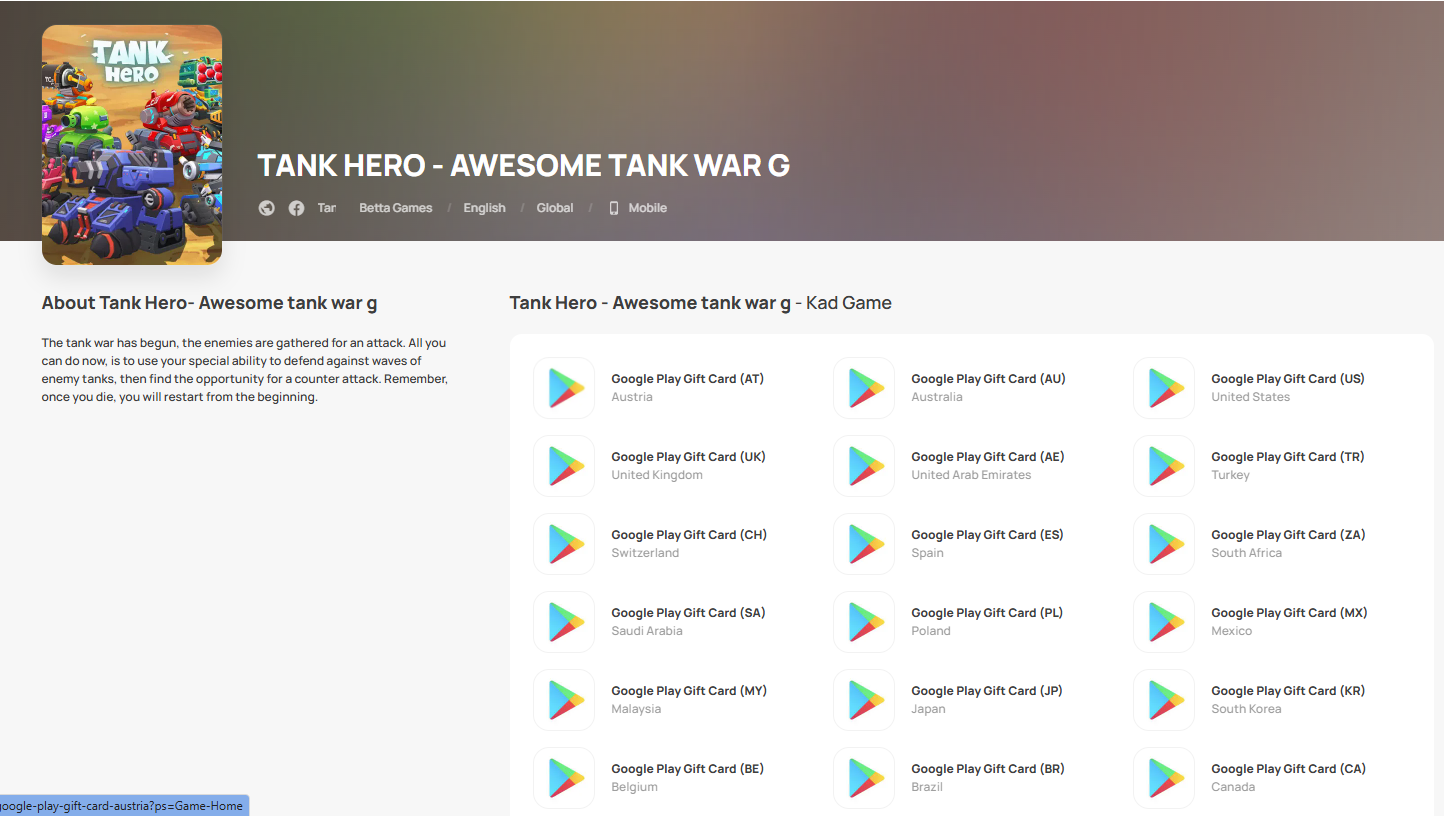This screenshot has height=816, width=1444.
Task: Select the Google Play icon for Saudi Arabia
Action: pyautogui.click(x=564, y=622)
